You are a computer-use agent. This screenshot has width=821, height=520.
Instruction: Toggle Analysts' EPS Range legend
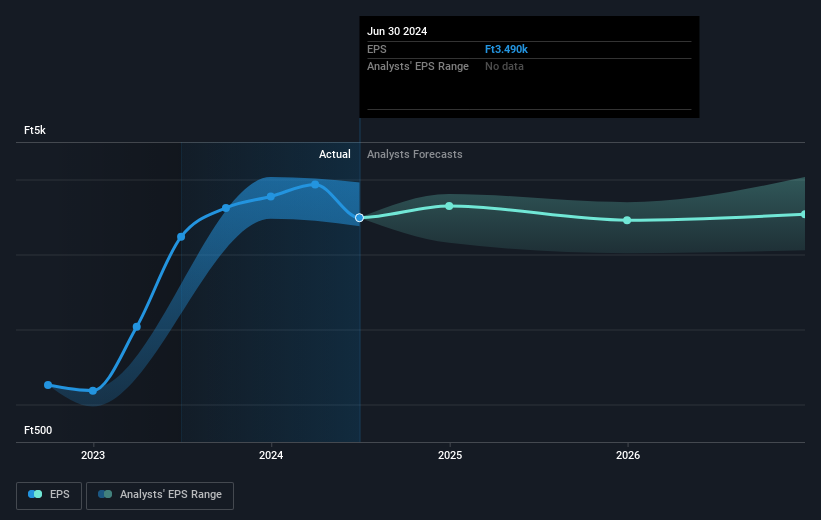coord(160,495)
